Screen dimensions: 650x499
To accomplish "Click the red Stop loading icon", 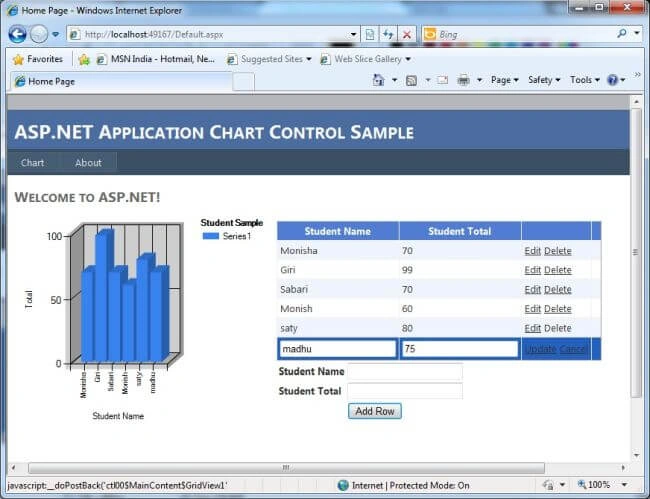I will (x=407, y=34).
